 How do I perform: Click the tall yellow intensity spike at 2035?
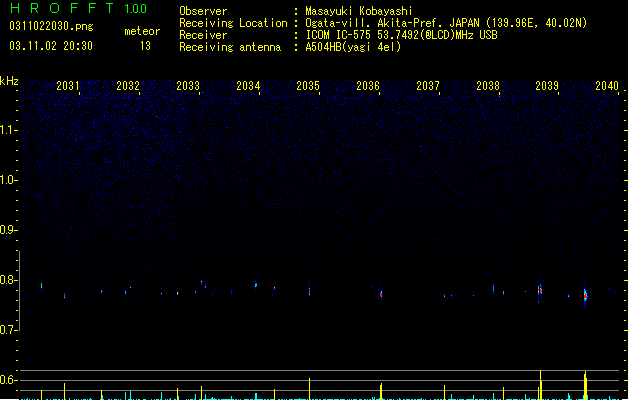(309, 388)
